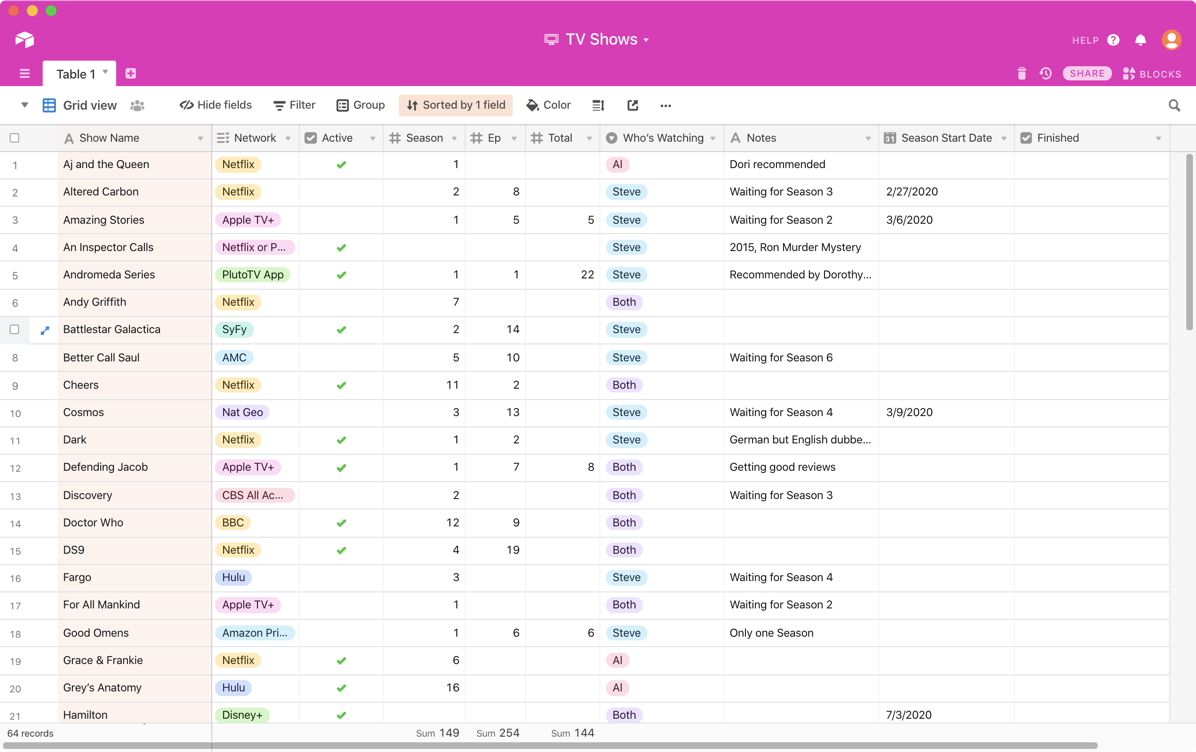The width and height of the screenshot is (1196, 752).
Task: Open the revision history clock icon
Action: coord(1045,74)
